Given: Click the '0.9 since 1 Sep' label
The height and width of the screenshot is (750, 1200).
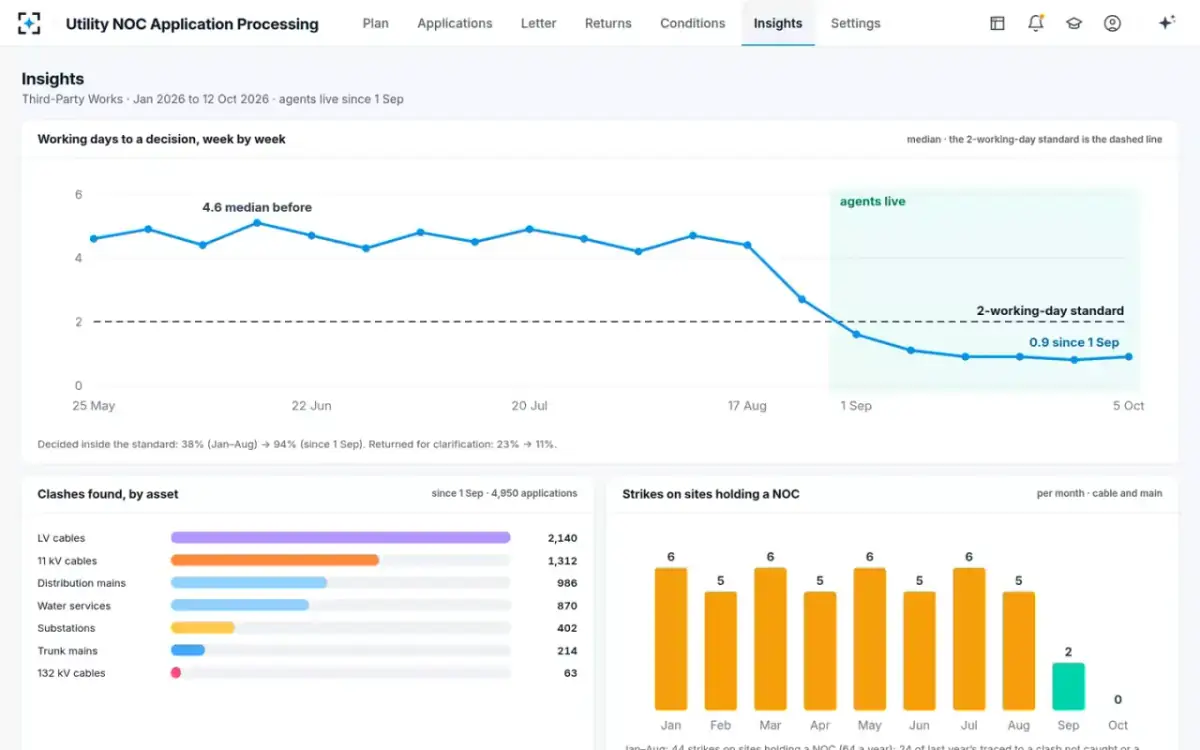Looking at the screenshot, I should click(1074, 343).
